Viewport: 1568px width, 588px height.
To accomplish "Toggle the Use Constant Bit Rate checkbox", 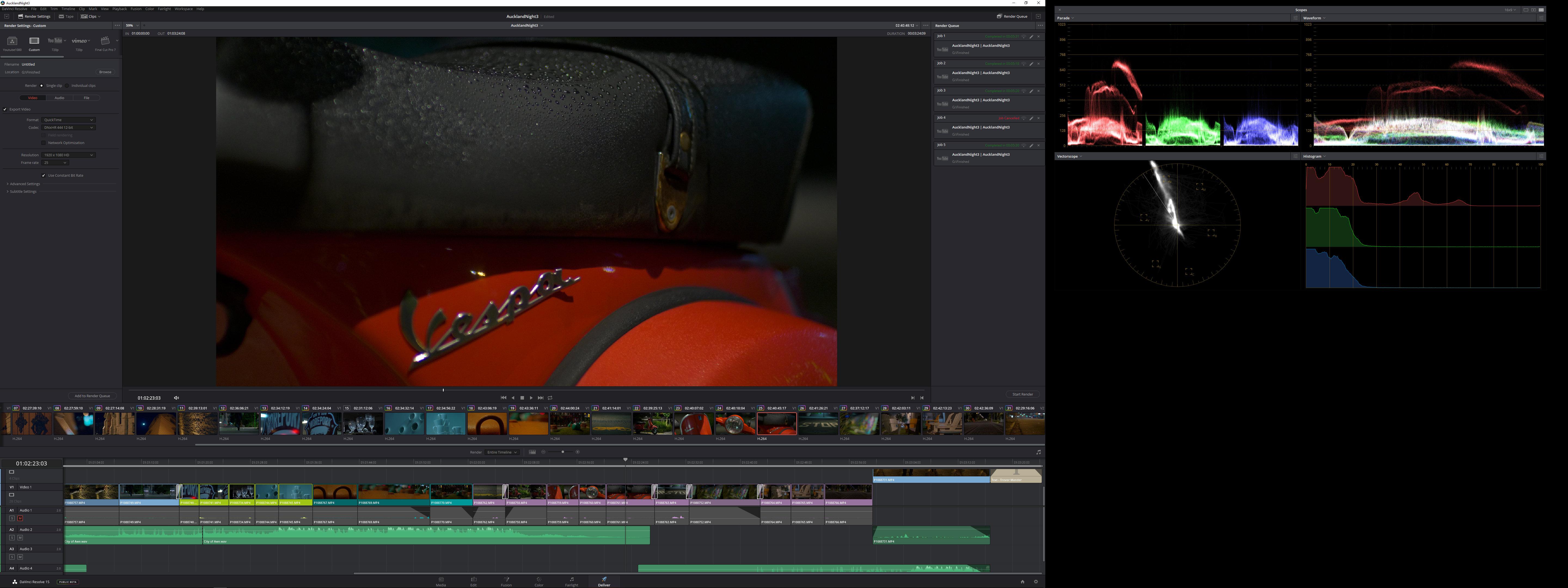I will pyautogui.click(x=44, y=175).
